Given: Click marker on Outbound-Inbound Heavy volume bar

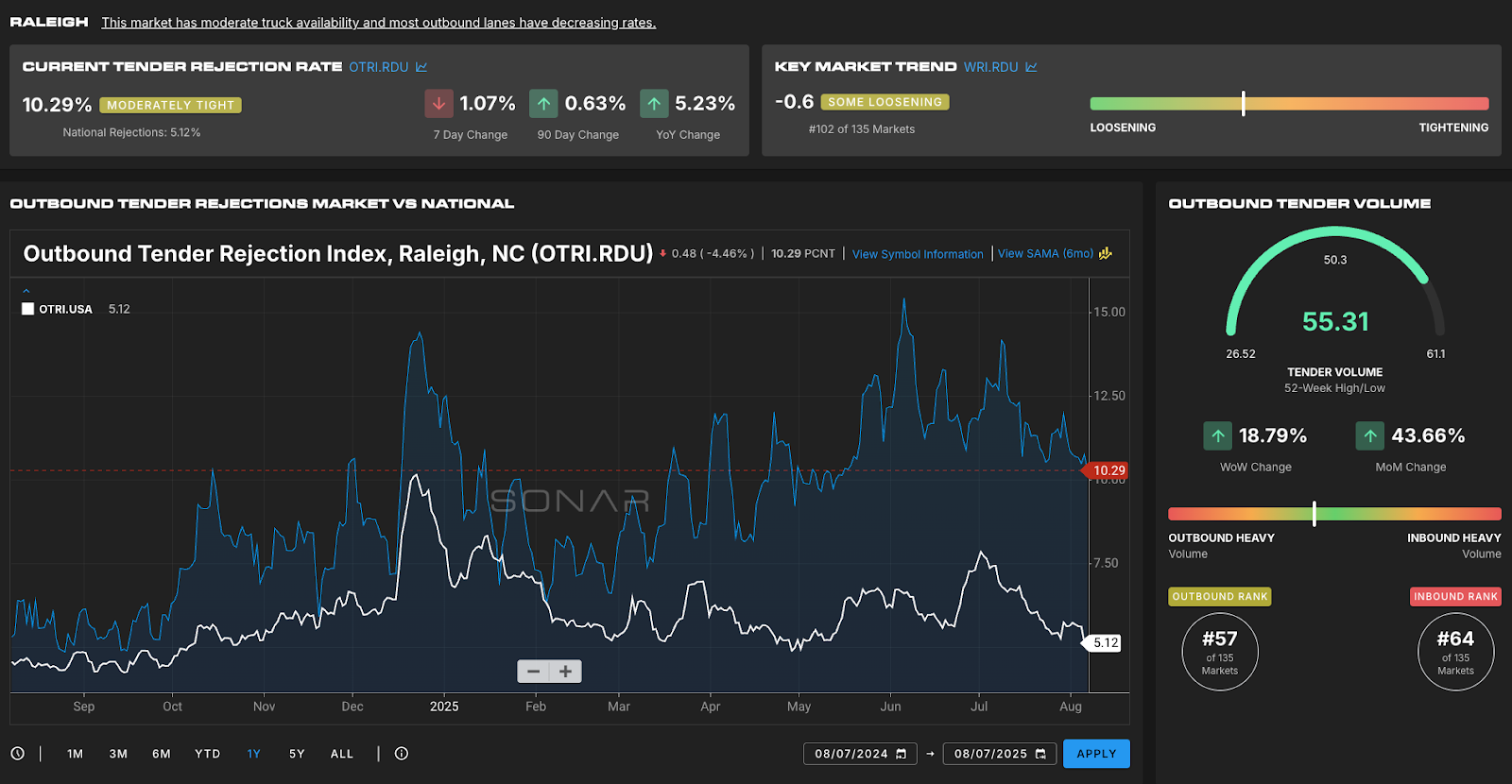Looking at the screenshot, I should (1314, 514).
